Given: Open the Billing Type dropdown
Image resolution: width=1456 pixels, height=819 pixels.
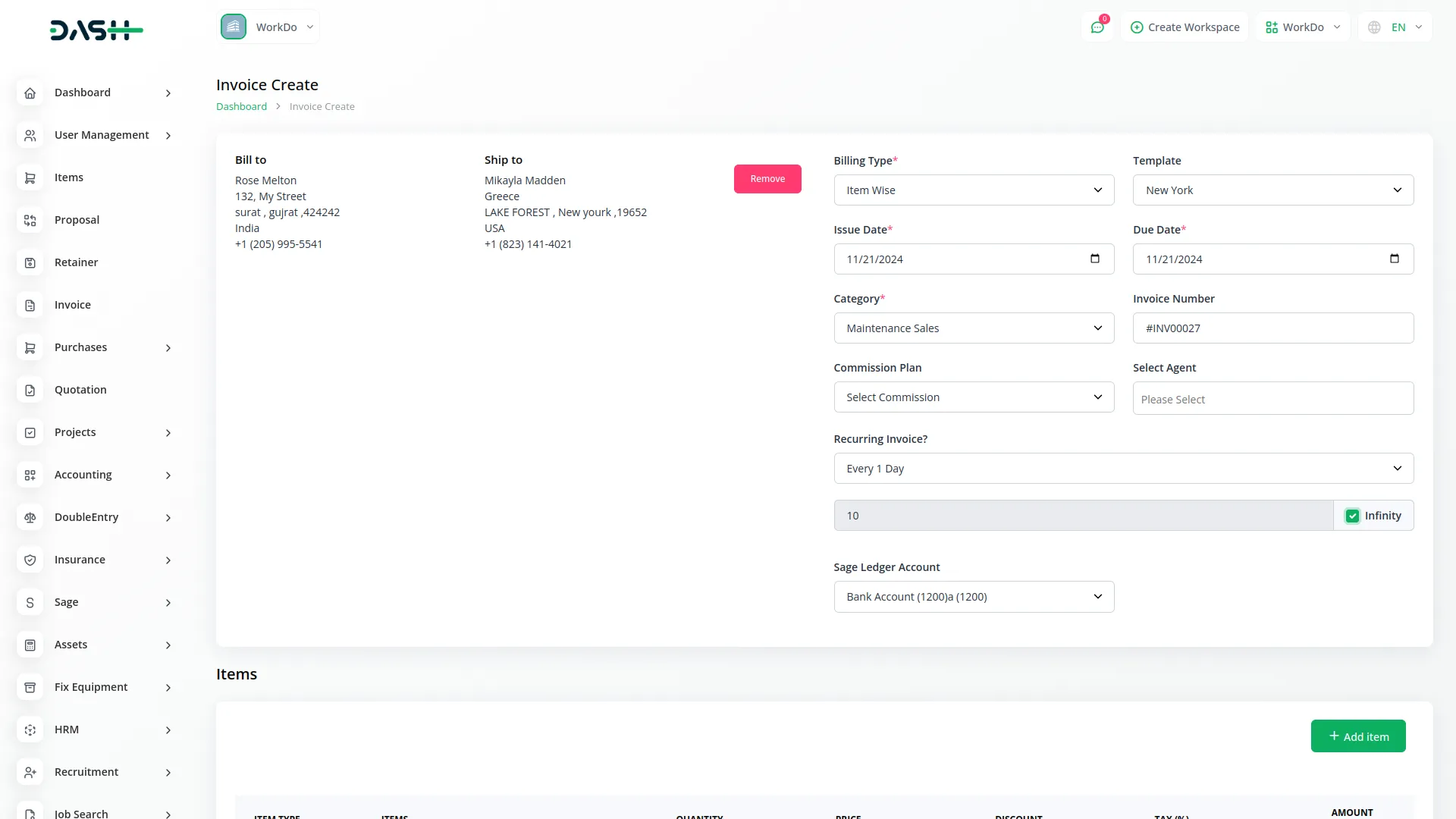Looking at the screenshot, I should tap(973, 190).
